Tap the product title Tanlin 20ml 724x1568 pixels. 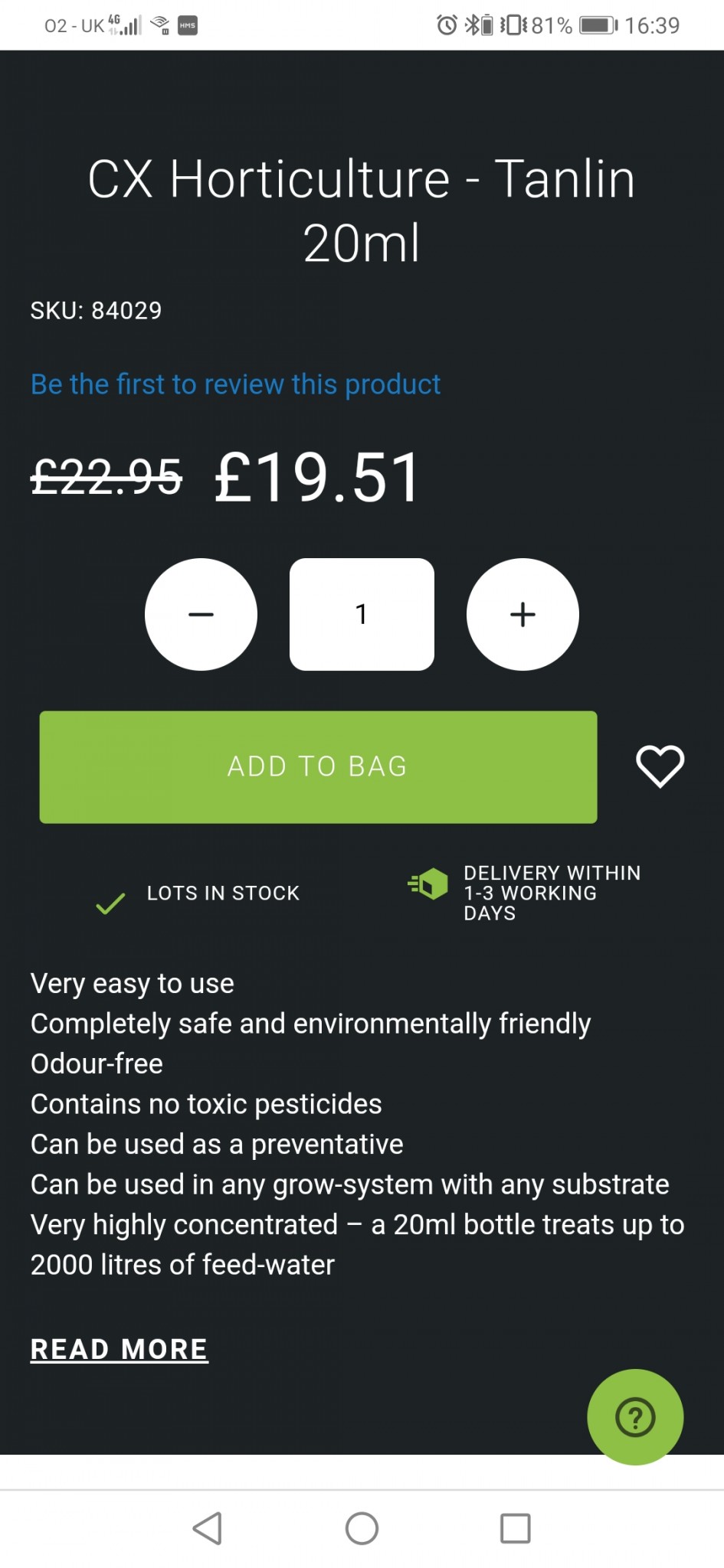pyautogui.click(x=362, y=211)
